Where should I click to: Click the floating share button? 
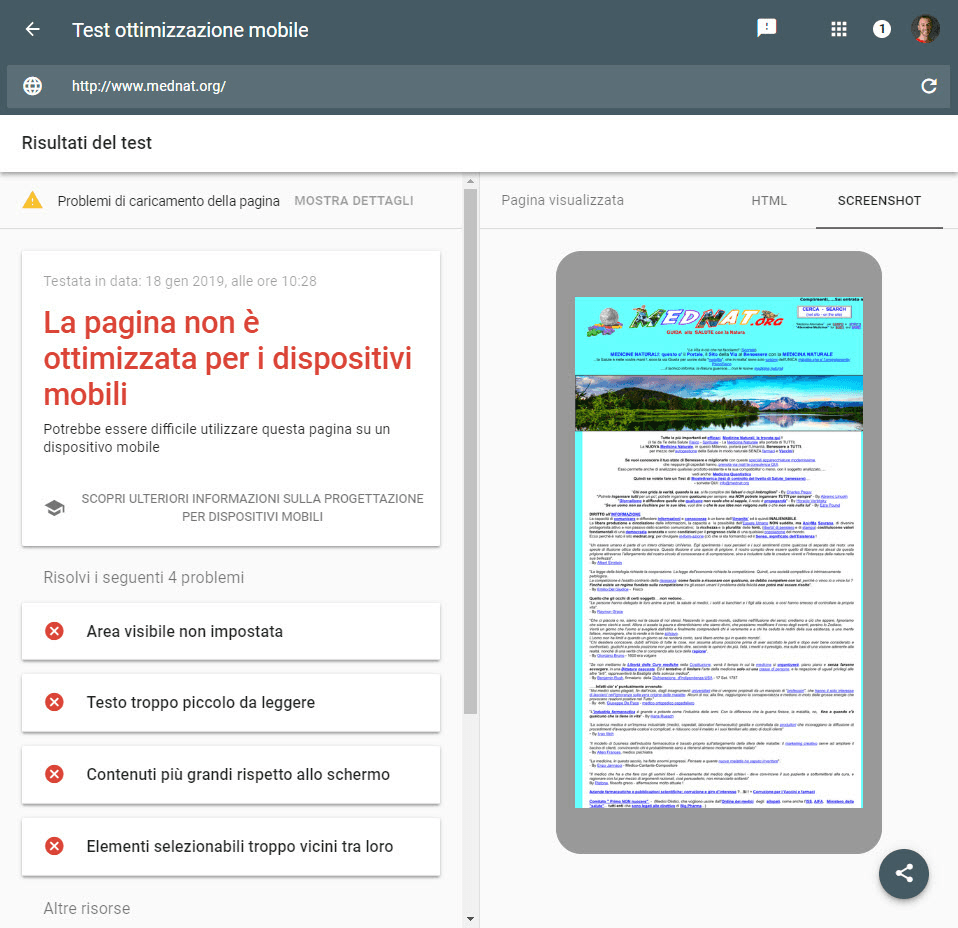pyautogui.click(x=904, y=872)
